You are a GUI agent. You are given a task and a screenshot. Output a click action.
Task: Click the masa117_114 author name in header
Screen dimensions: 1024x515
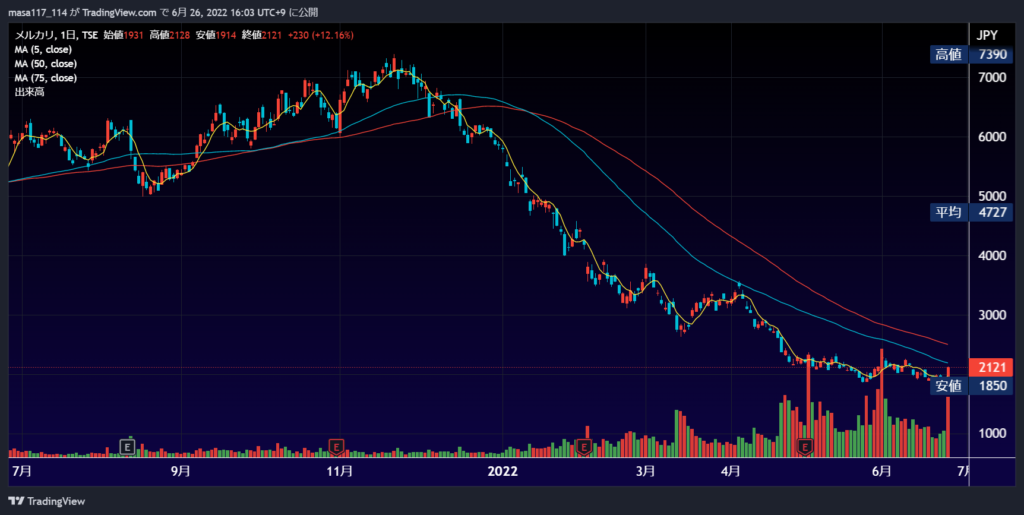(37, 12)
